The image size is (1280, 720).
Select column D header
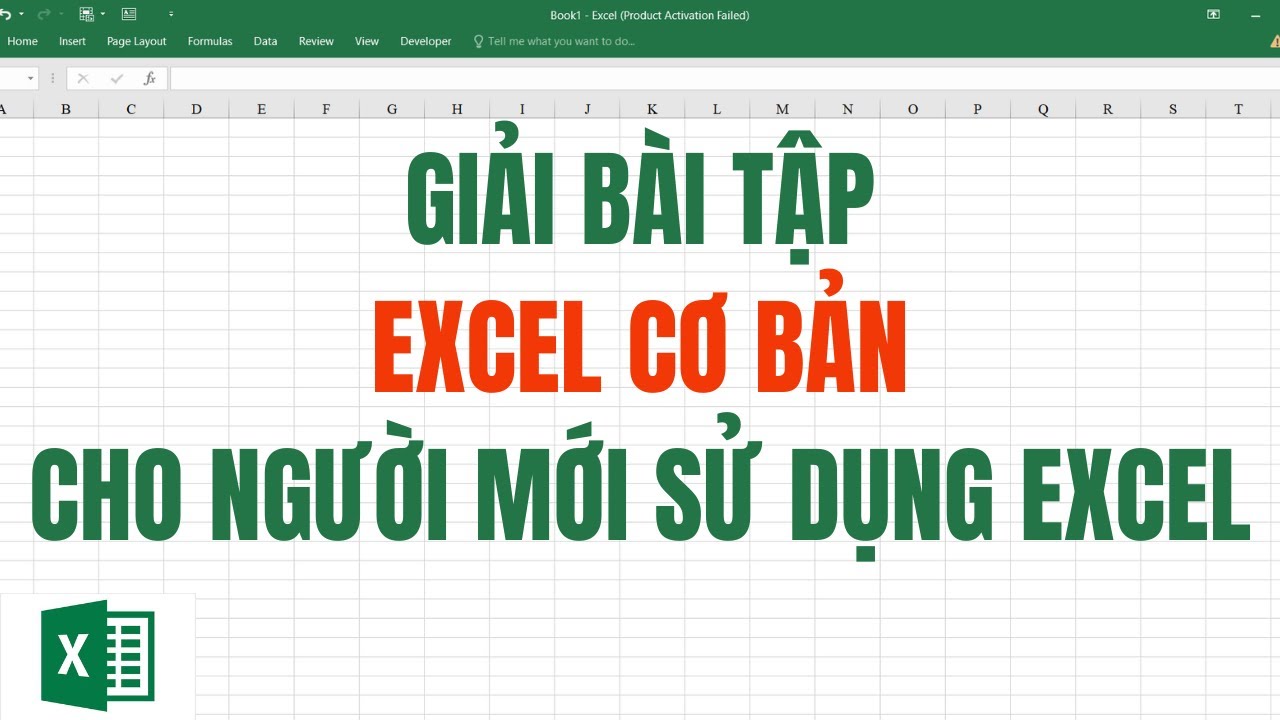[196, 109]
